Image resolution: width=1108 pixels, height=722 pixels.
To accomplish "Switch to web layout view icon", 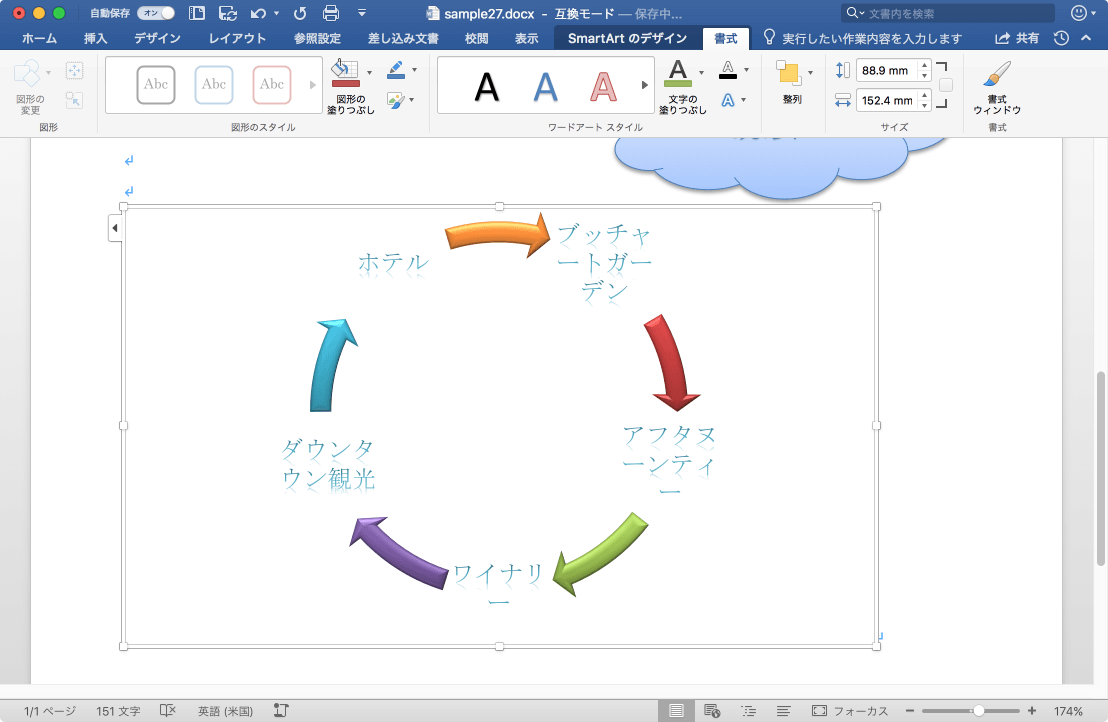I will pyautogui.click(x=712, y=711).
